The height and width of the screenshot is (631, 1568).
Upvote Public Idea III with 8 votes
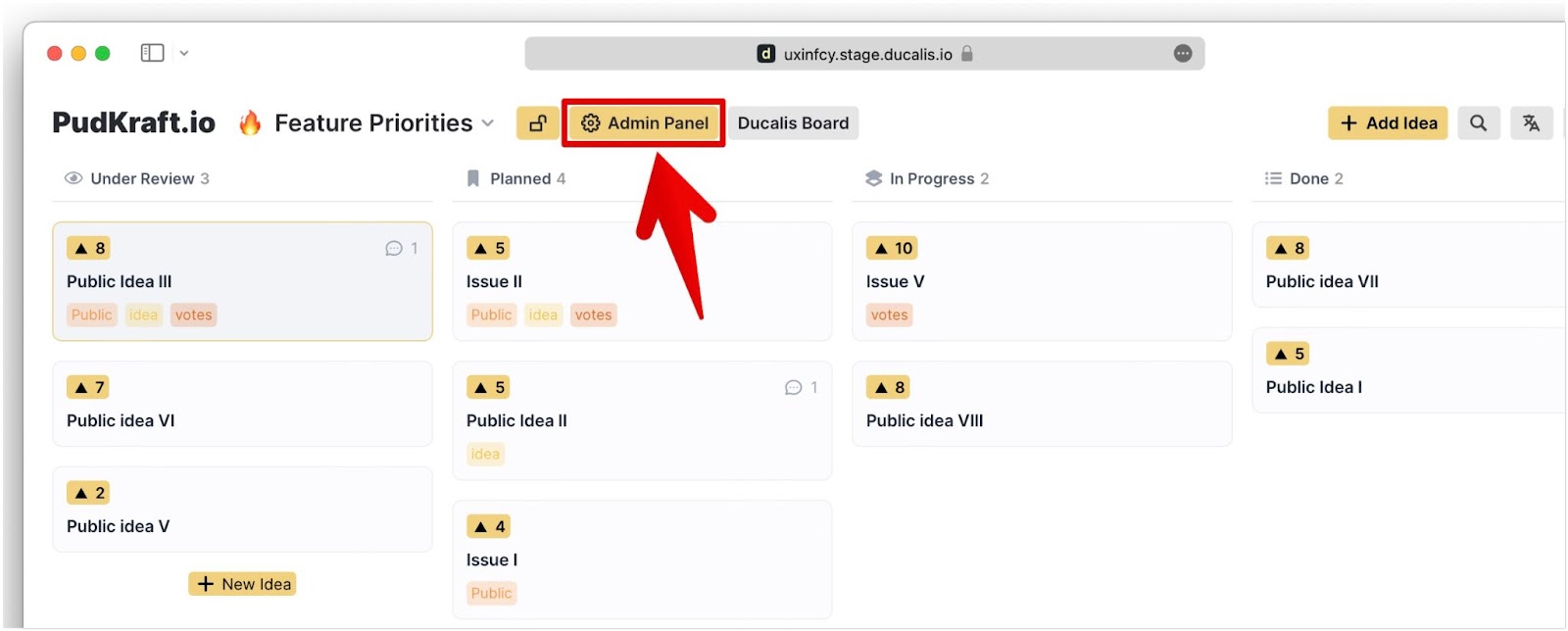tap(89, 248)
